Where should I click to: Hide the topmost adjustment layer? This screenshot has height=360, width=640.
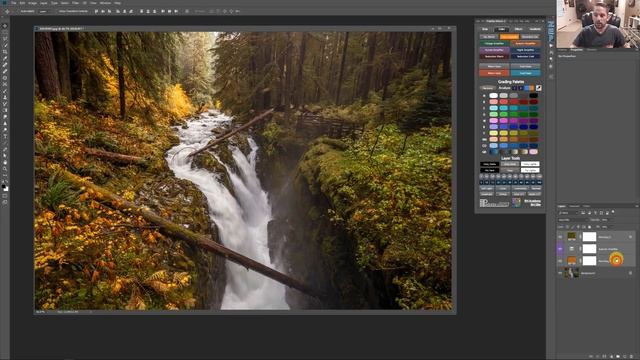coord(560,237)
